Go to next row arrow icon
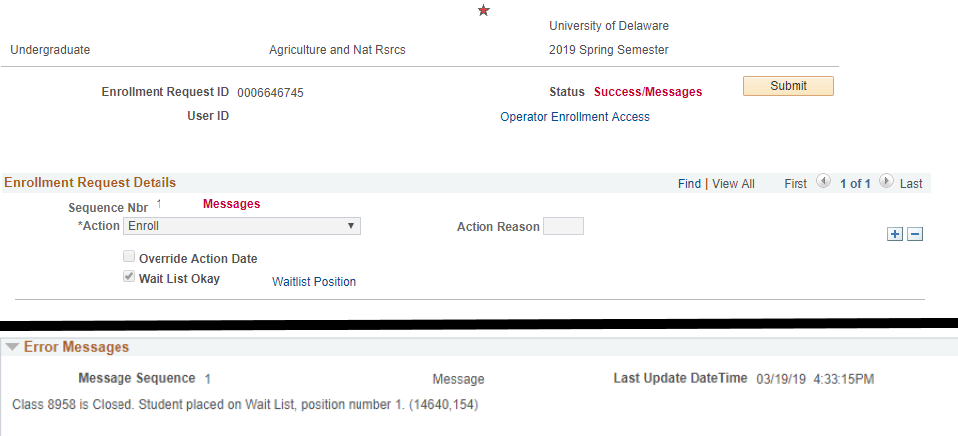Image resolution: width=958 pixels, height=436 pixels. 886,183
